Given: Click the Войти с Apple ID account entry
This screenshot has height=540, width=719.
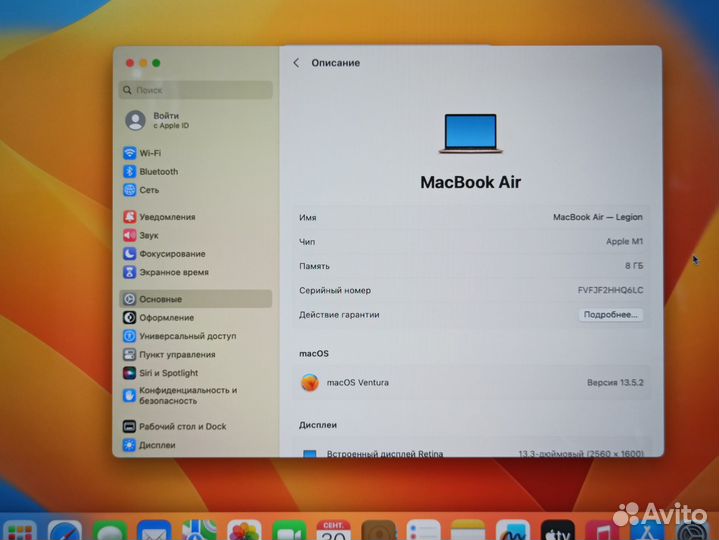Looking at the screenshot, I should coord(157,120).
